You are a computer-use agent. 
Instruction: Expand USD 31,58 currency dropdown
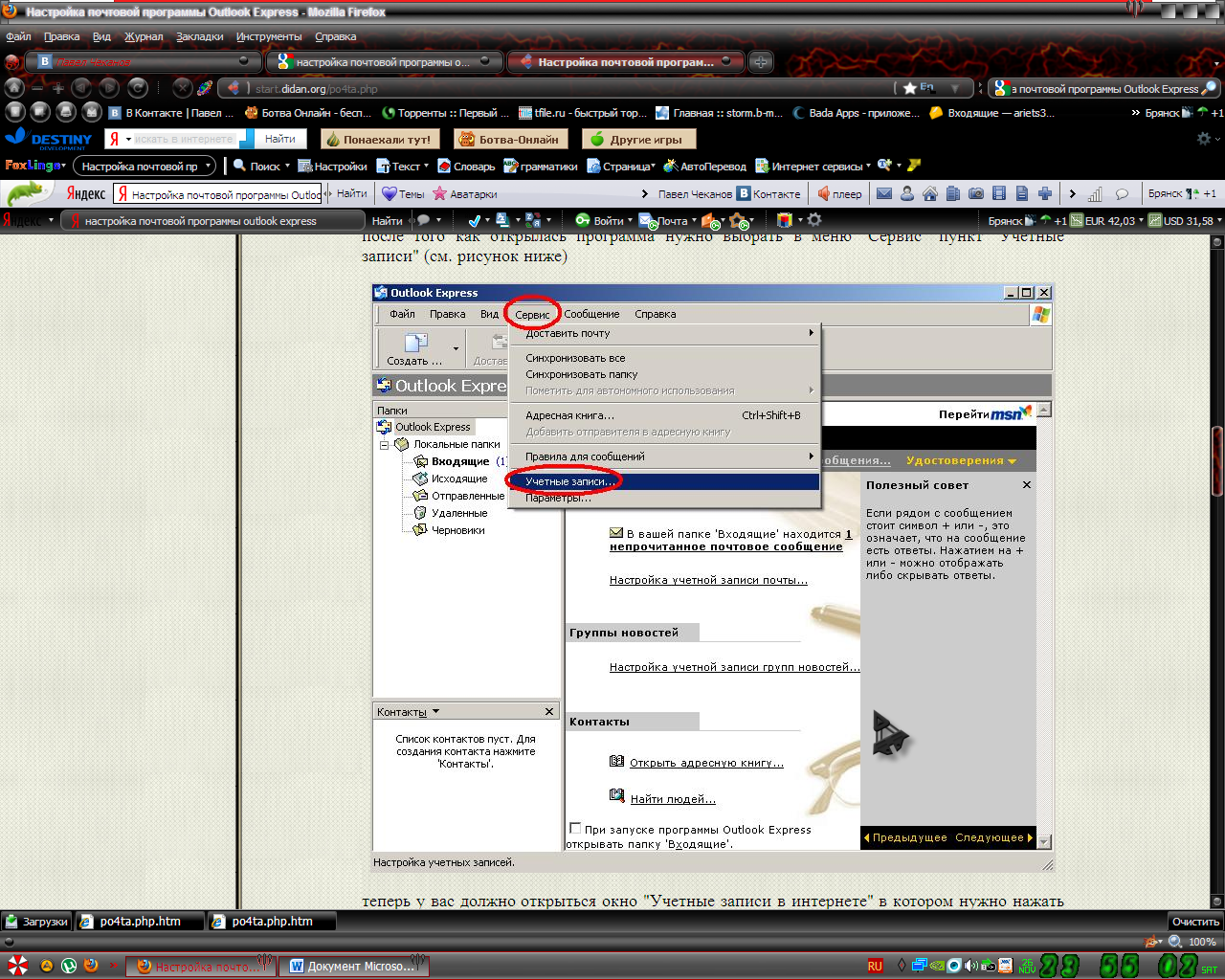click(x=1217, y=220)
